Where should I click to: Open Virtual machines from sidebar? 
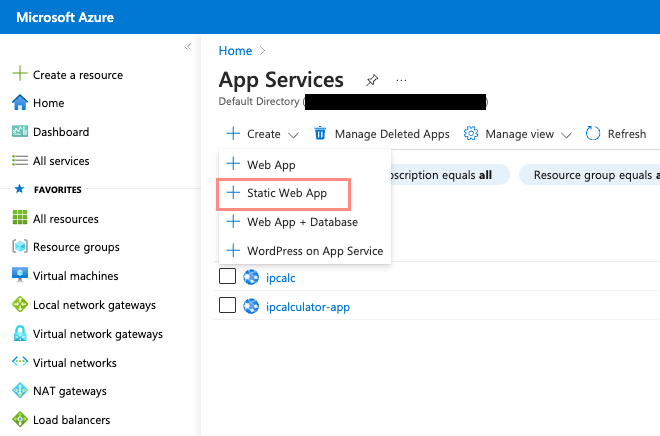pos(75,276)
